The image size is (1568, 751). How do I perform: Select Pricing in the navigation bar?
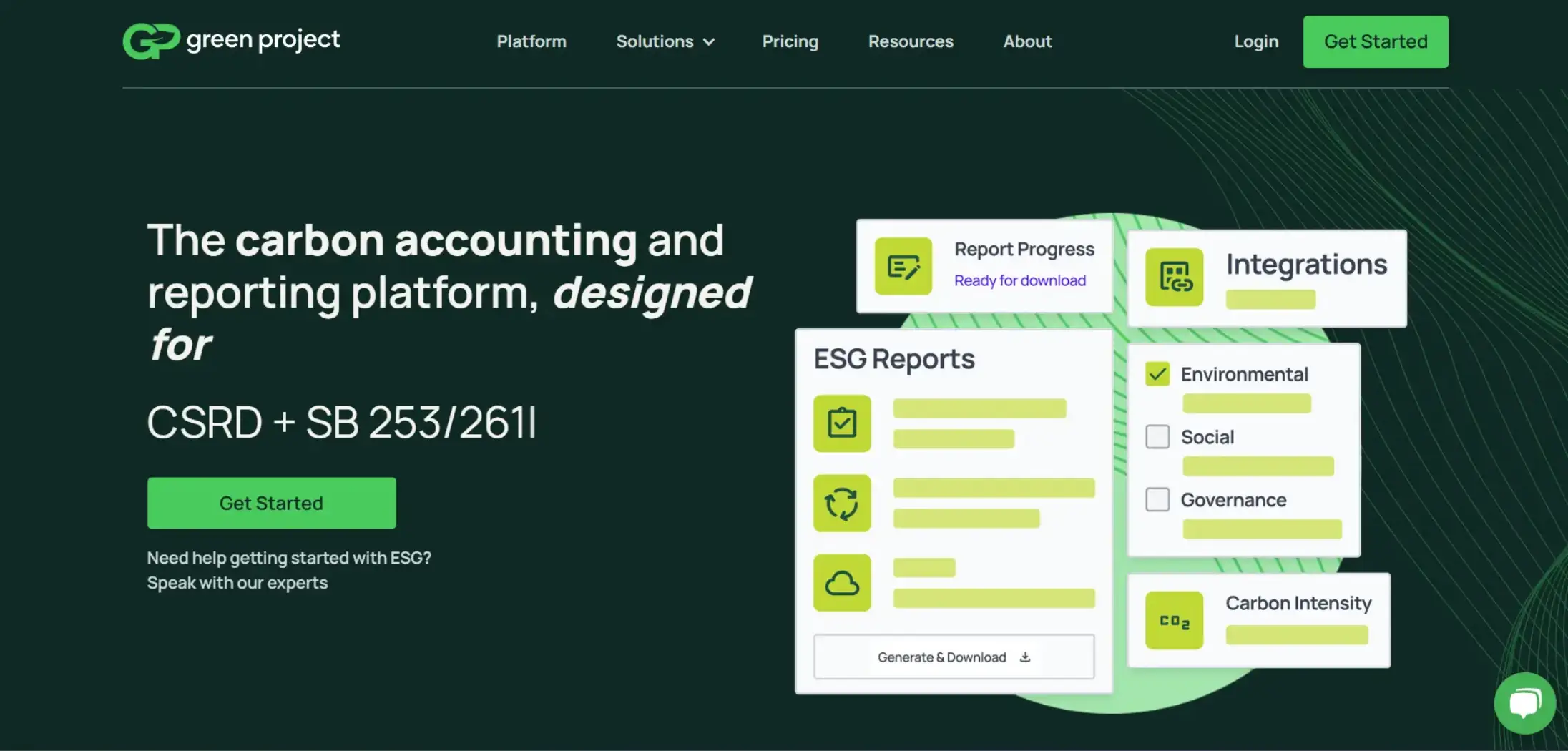tap(790, 41)
